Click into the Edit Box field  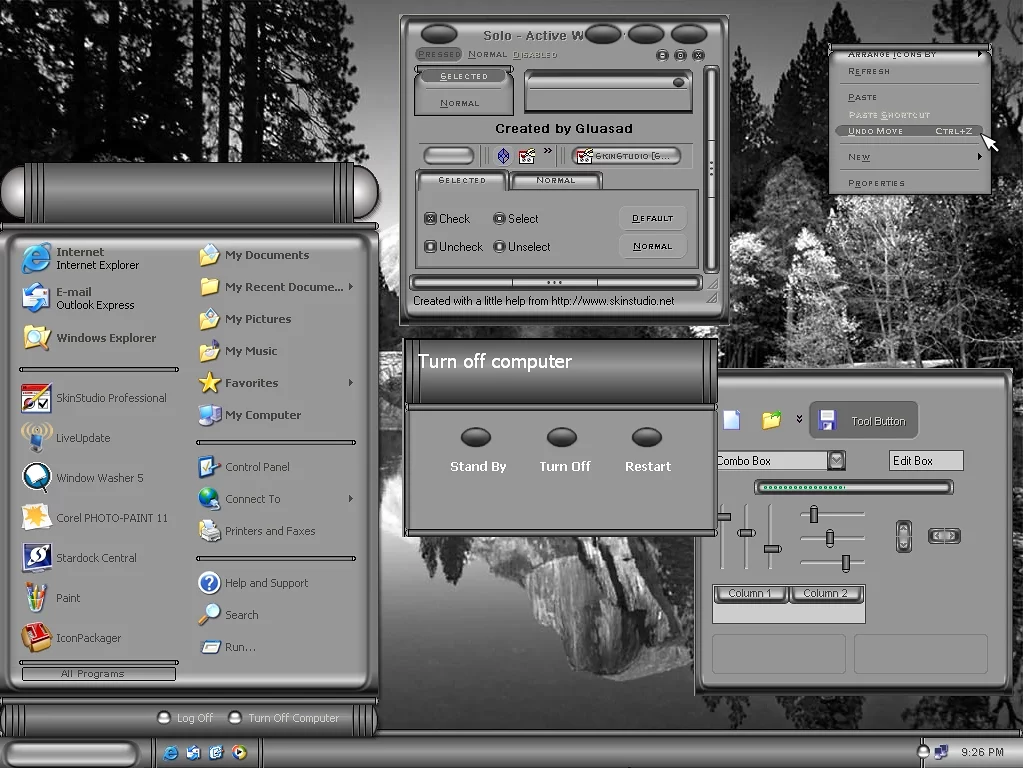pos(926,461)
